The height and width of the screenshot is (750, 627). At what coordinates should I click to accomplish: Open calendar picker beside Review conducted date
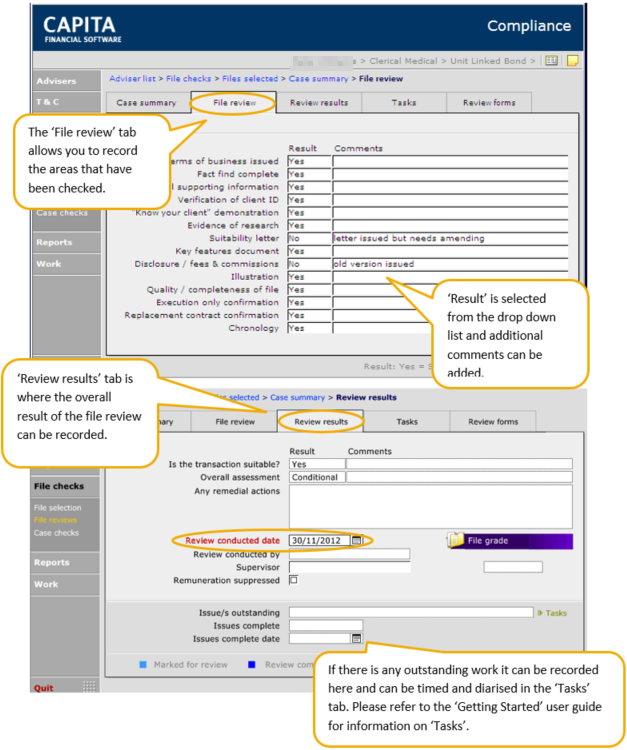click(356, 540)
